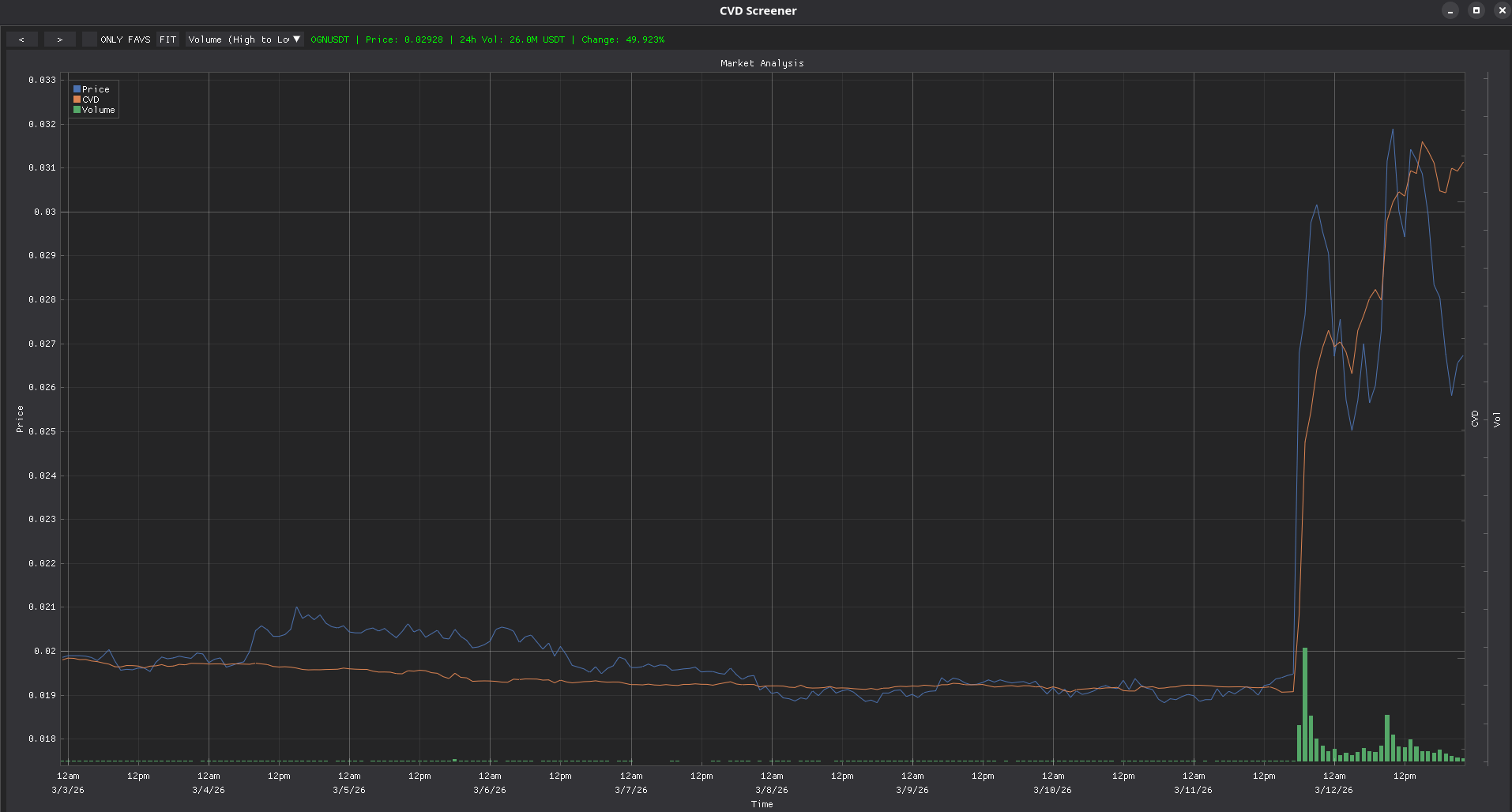Click the tallest green volume bar

pos(1305,703)
